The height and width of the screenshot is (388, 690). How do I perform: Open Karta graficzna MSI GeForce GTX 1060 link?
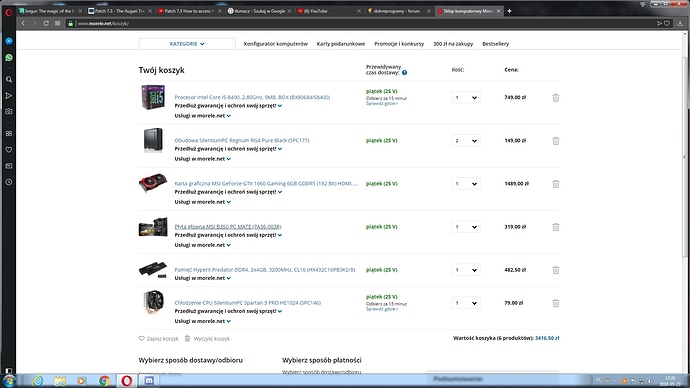(x=266, y=183)
